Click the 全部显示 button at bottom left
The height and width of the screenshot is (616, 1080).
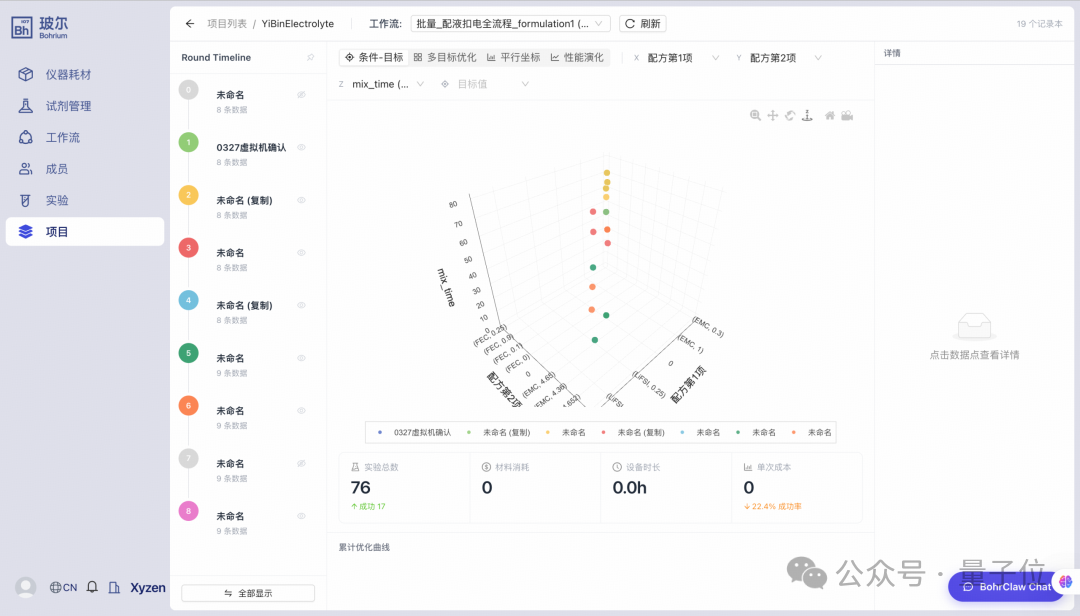click(x=247, y=592)
